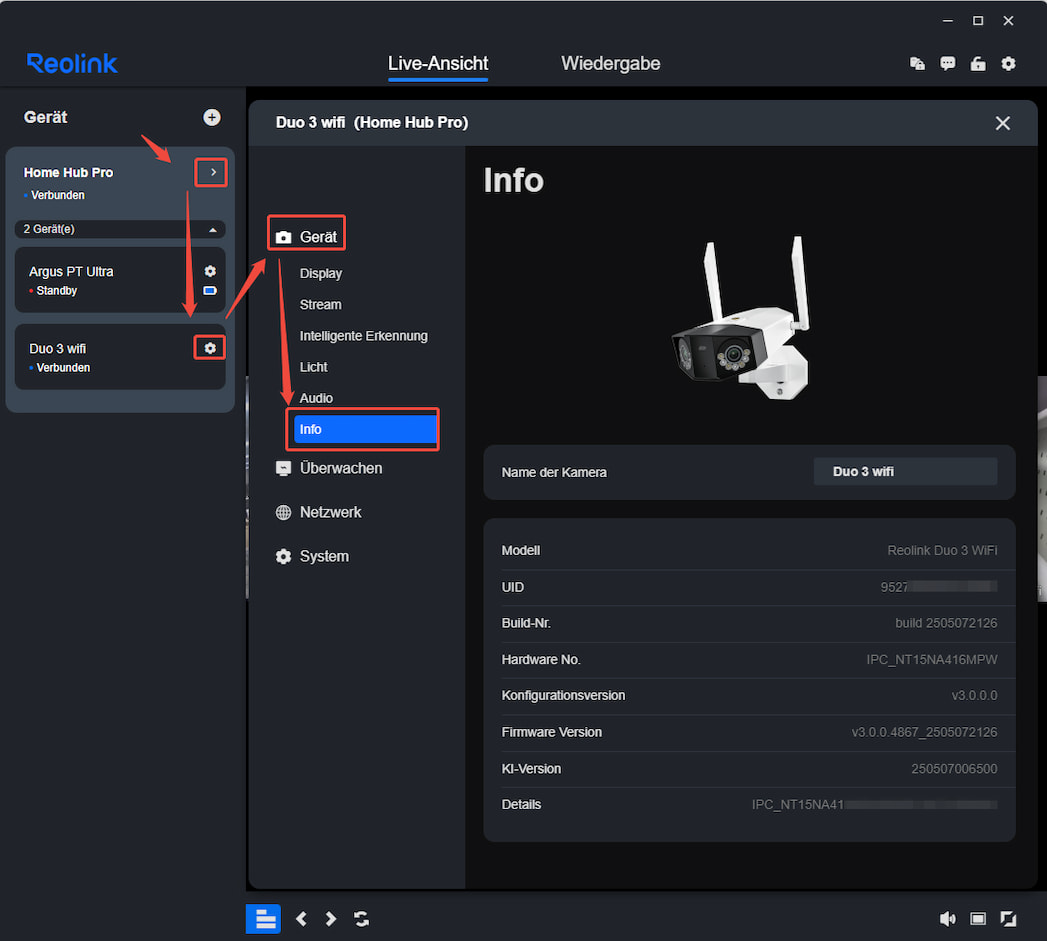Click Firmware Version v3.0.0.4867_2505072126
The width and height of the screenshot is (1047, 941).
924,733
